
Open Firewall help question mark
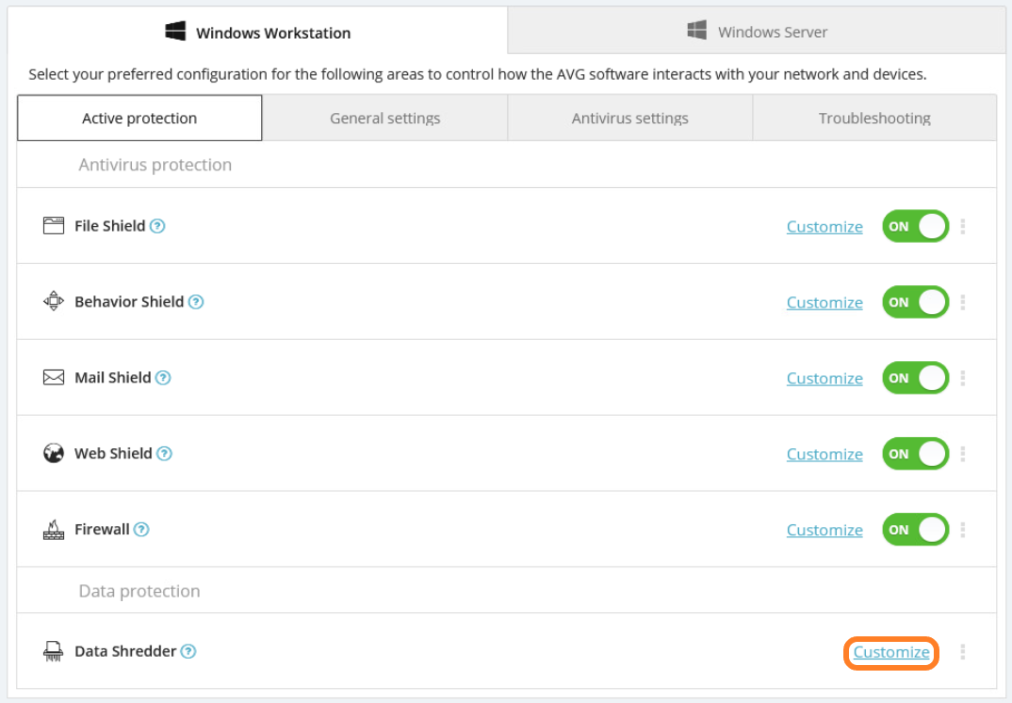tap(141, 529)
